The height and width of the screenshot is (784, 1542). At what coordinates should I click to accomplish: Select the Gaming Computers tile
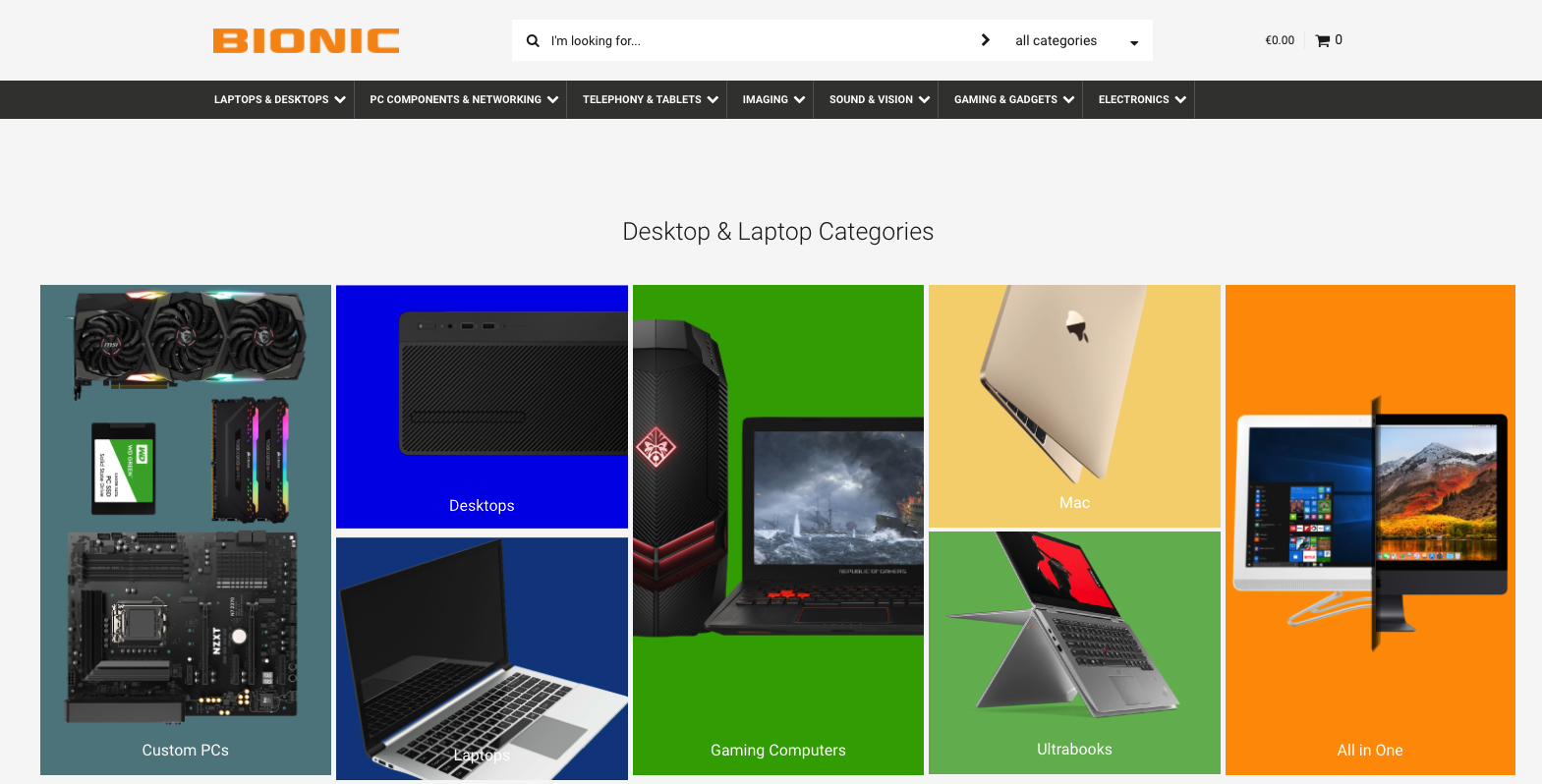coord(778,530)
